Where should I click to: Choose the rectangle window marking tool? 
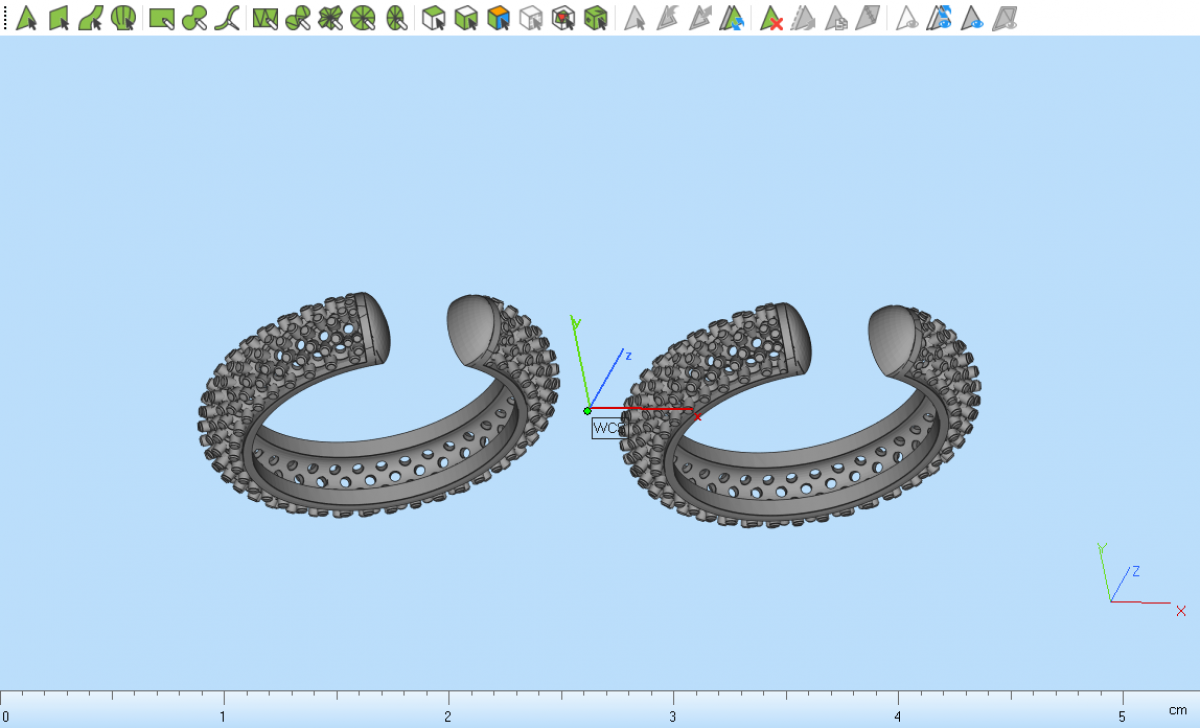(161, 17)
